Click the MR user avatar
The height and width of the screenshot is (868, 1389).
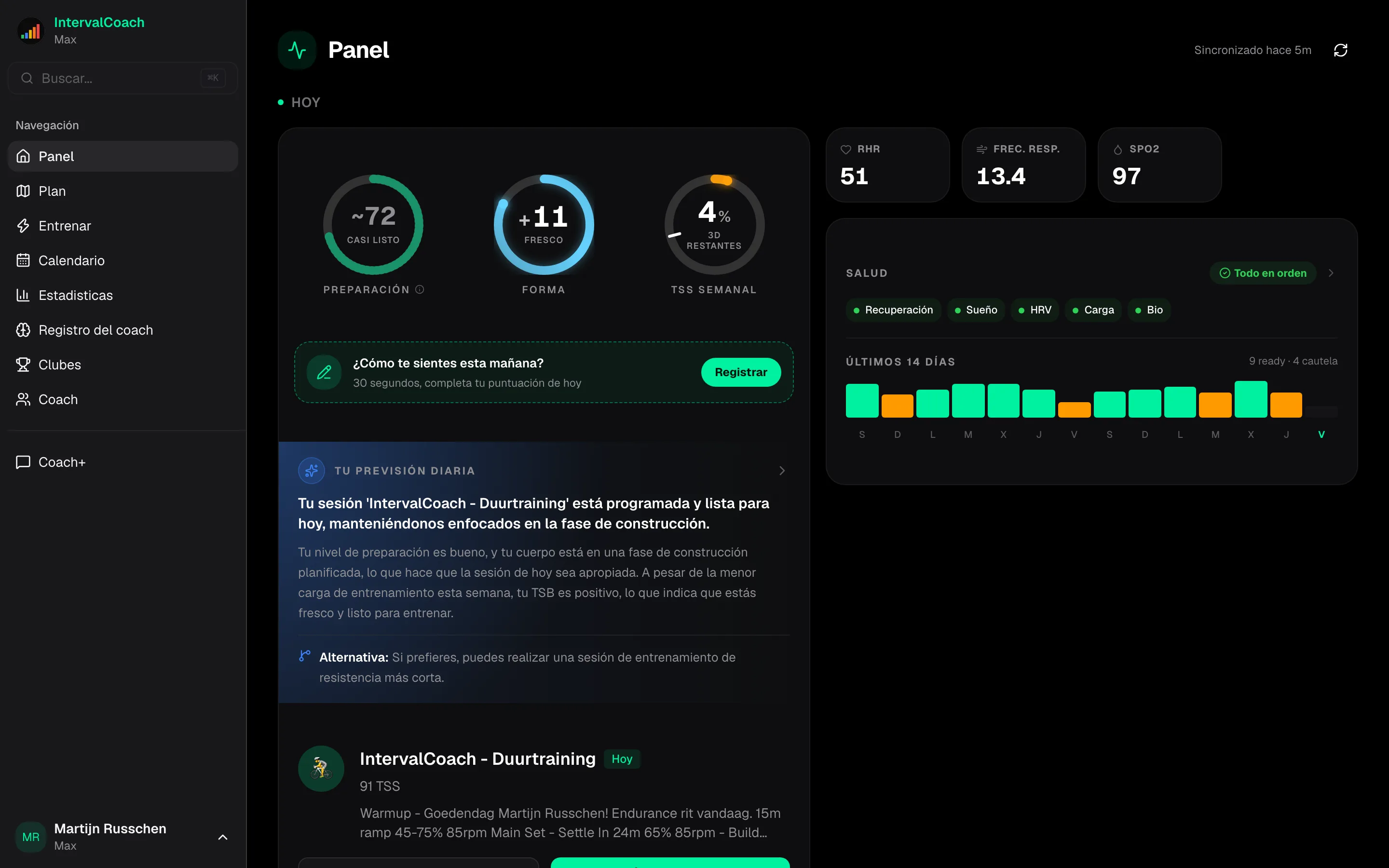click(31, 837)
